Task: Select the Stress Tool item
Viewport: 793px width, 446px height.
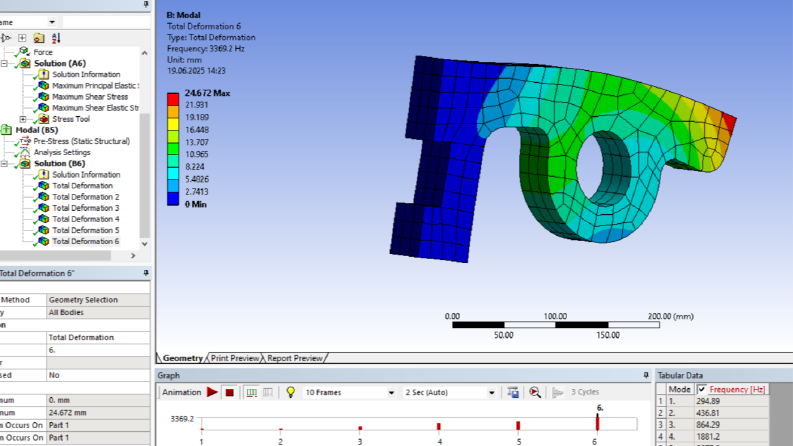Action: (71, 119)
